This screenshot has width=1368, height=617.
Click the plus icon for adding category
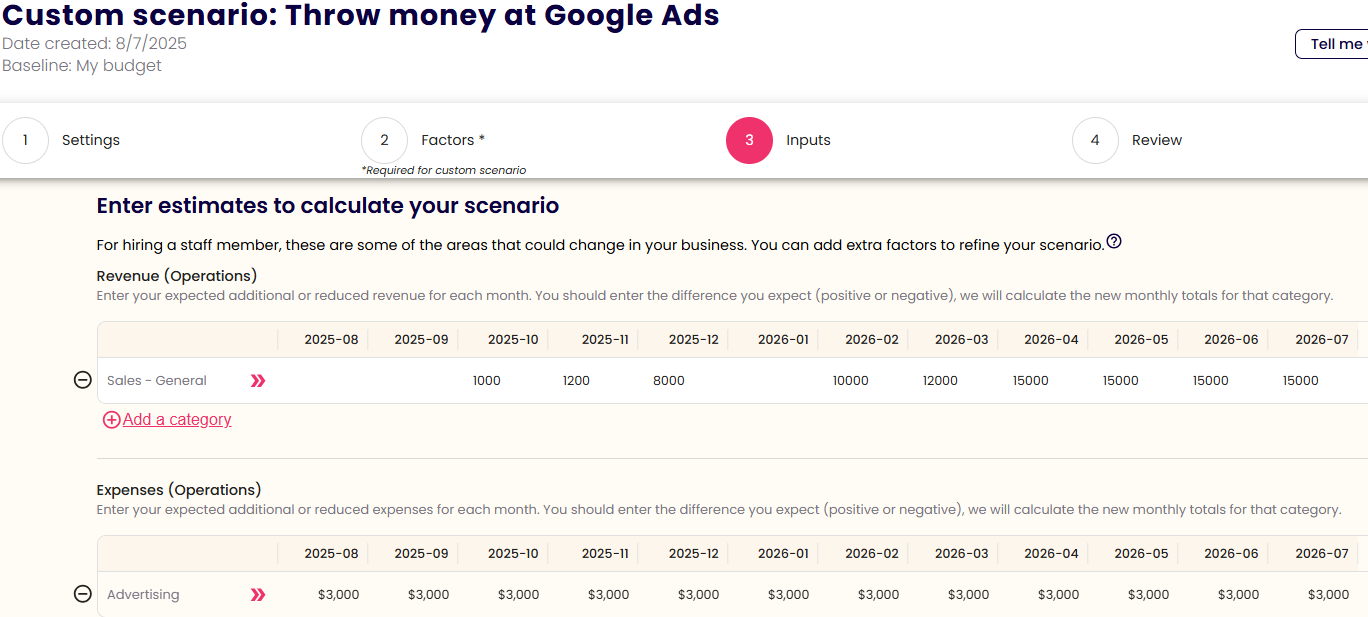[x=111, y=420]
